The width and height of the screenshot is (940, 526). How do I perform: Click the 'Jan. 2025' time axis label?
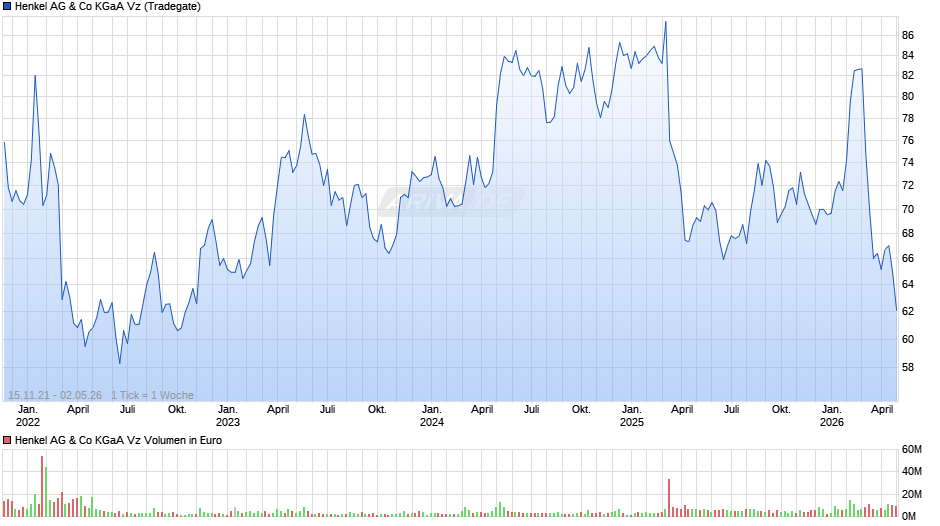tap(632, 416)
